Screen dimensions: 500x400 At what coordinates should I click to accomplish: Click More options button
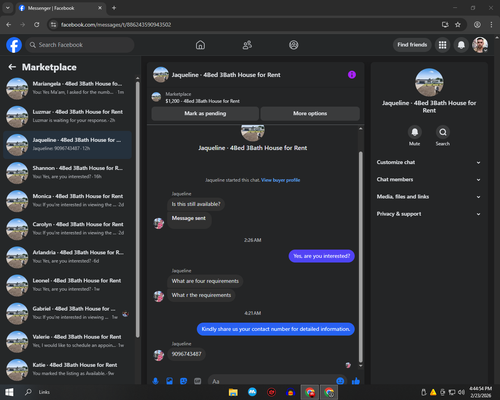310,114
